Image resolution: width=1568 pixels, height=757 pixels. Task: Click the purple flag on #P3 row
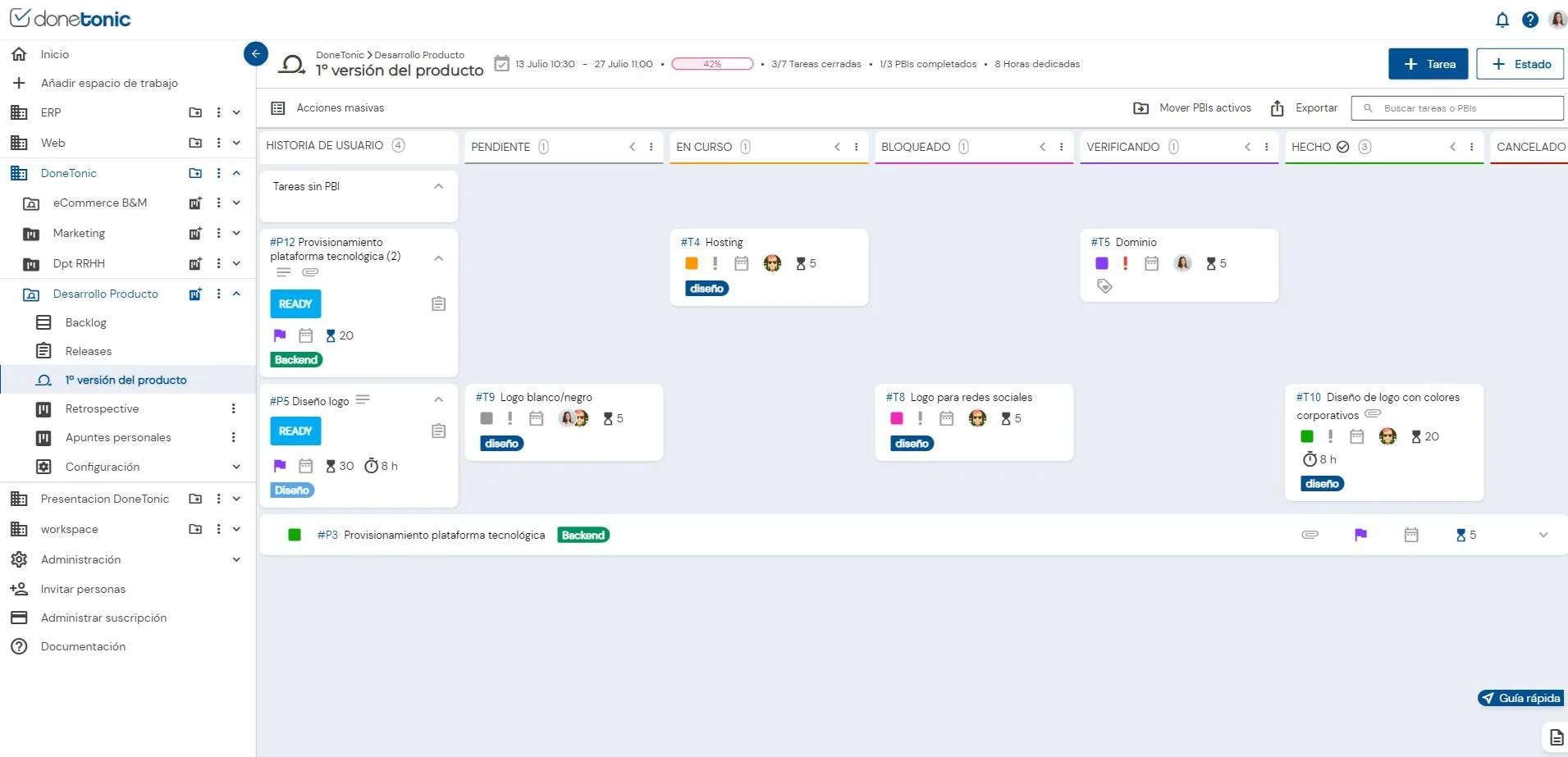click(1360, 535)
